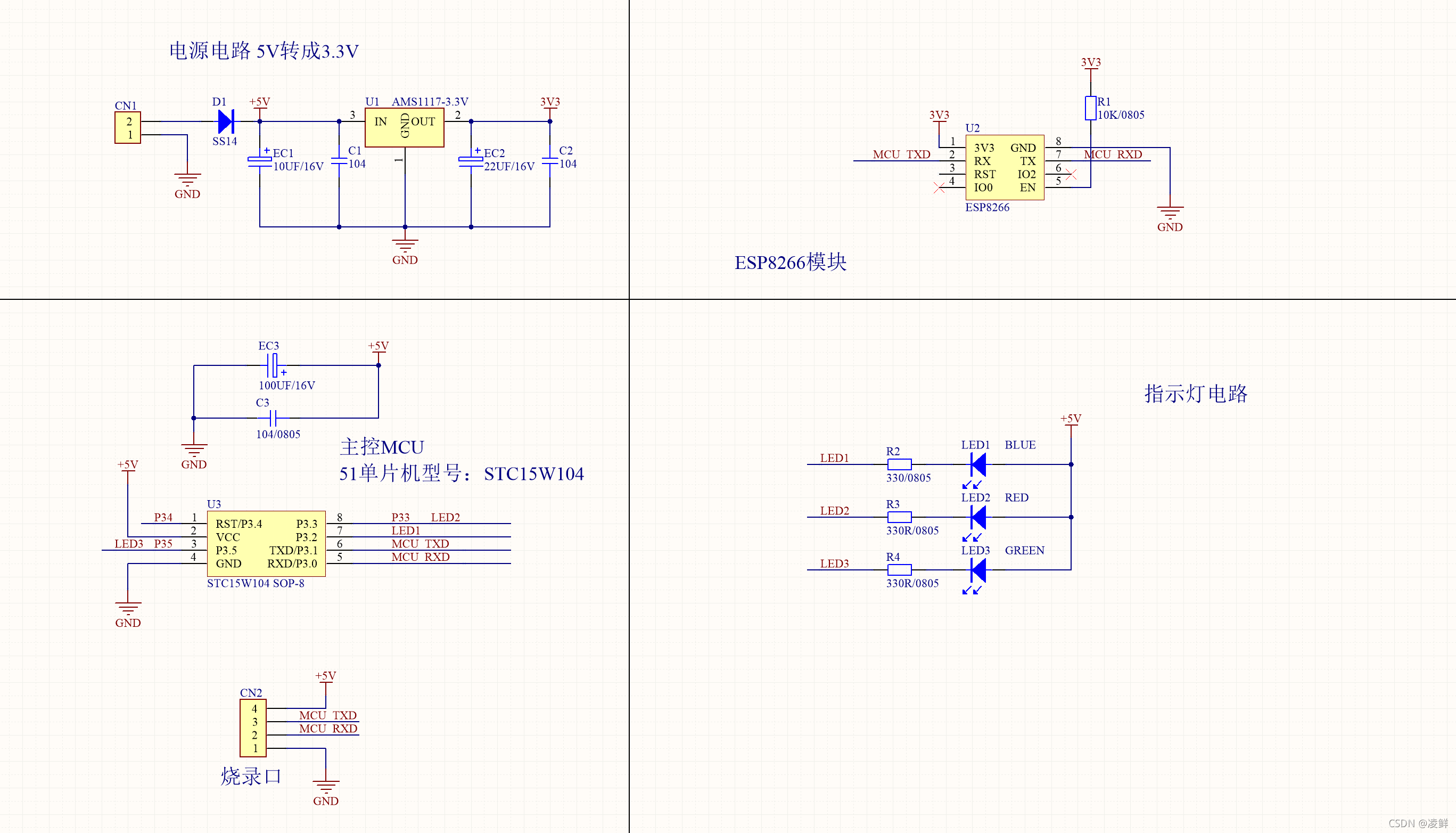Viewport: 1456px width, 833px height.
Task: Click the STC15W104 SOP-8 chip U3
Action: (x=266, y=543)
